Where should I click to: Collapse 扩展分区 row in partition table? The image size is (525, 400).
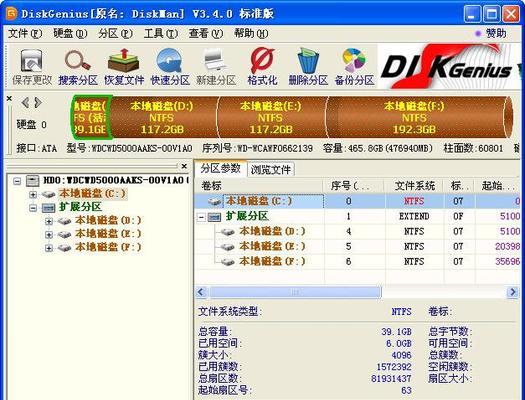click(x=201, y=217)
